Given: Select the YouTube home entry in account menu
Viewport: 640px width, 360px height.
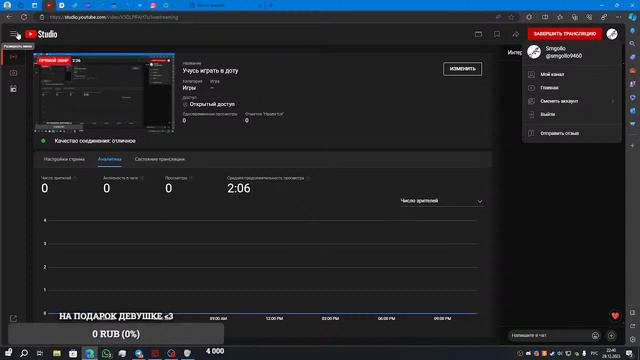Looking at the screenshot, I should pyautogui.click(x=571, y=88).
